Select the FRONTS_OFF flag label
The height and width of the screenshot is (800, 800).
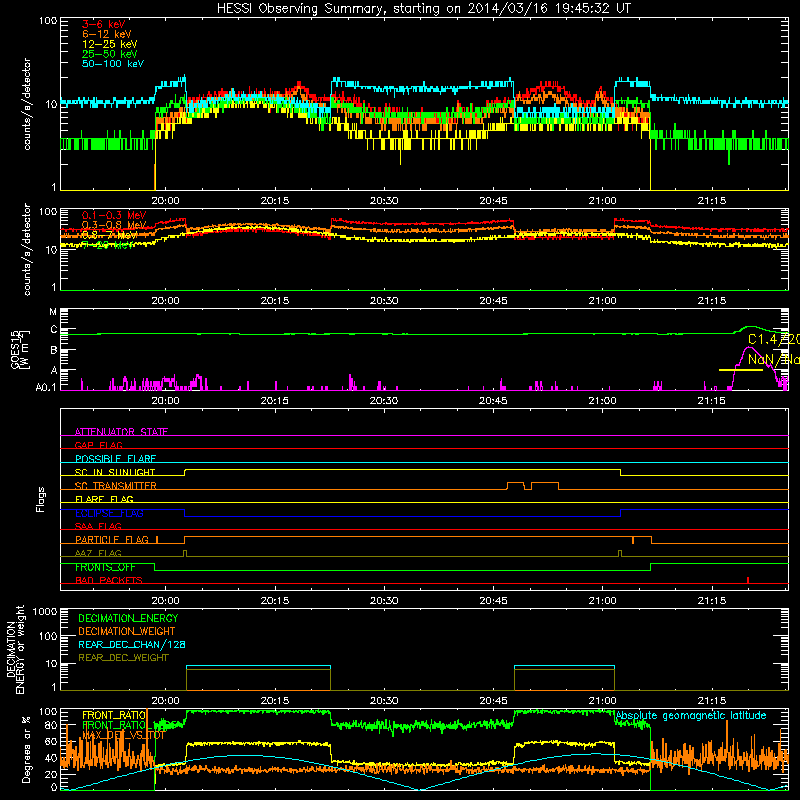pyautogui.click(x=105, y=567)
